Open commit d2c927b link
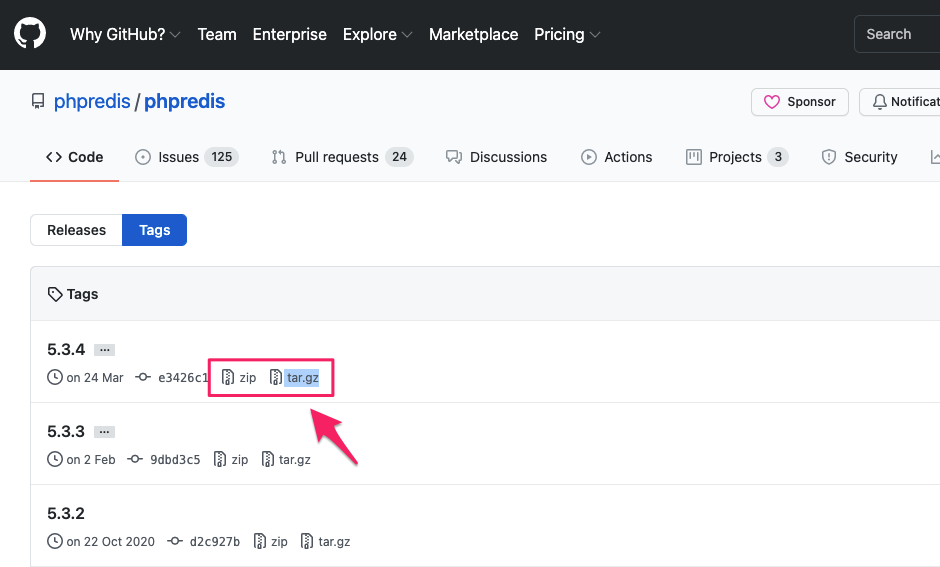This screenshot has width=940, height=567. pyautogui.click(x=215, y=542)
